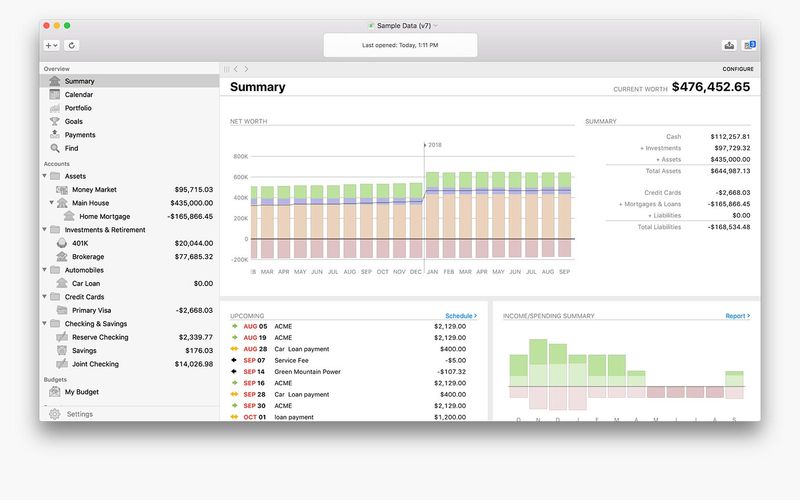Select the Brokerage account row
800x500 pixels.
[130, 257]
